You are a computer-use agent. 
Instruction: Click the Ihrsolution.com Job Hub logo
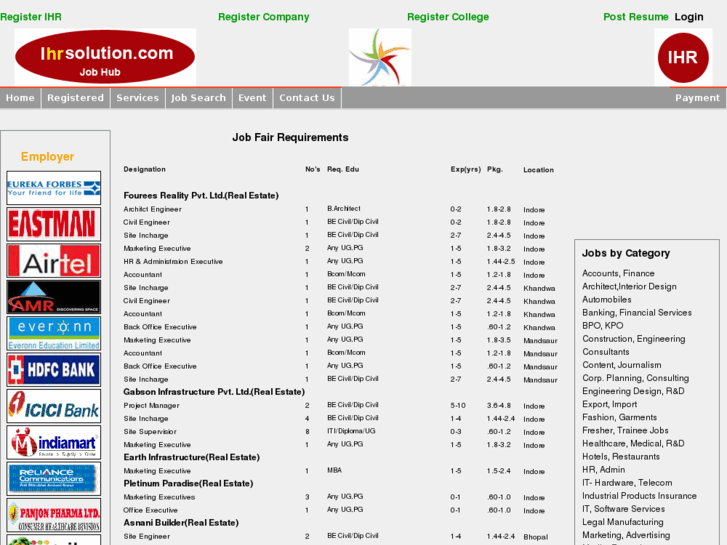[105, 57]
